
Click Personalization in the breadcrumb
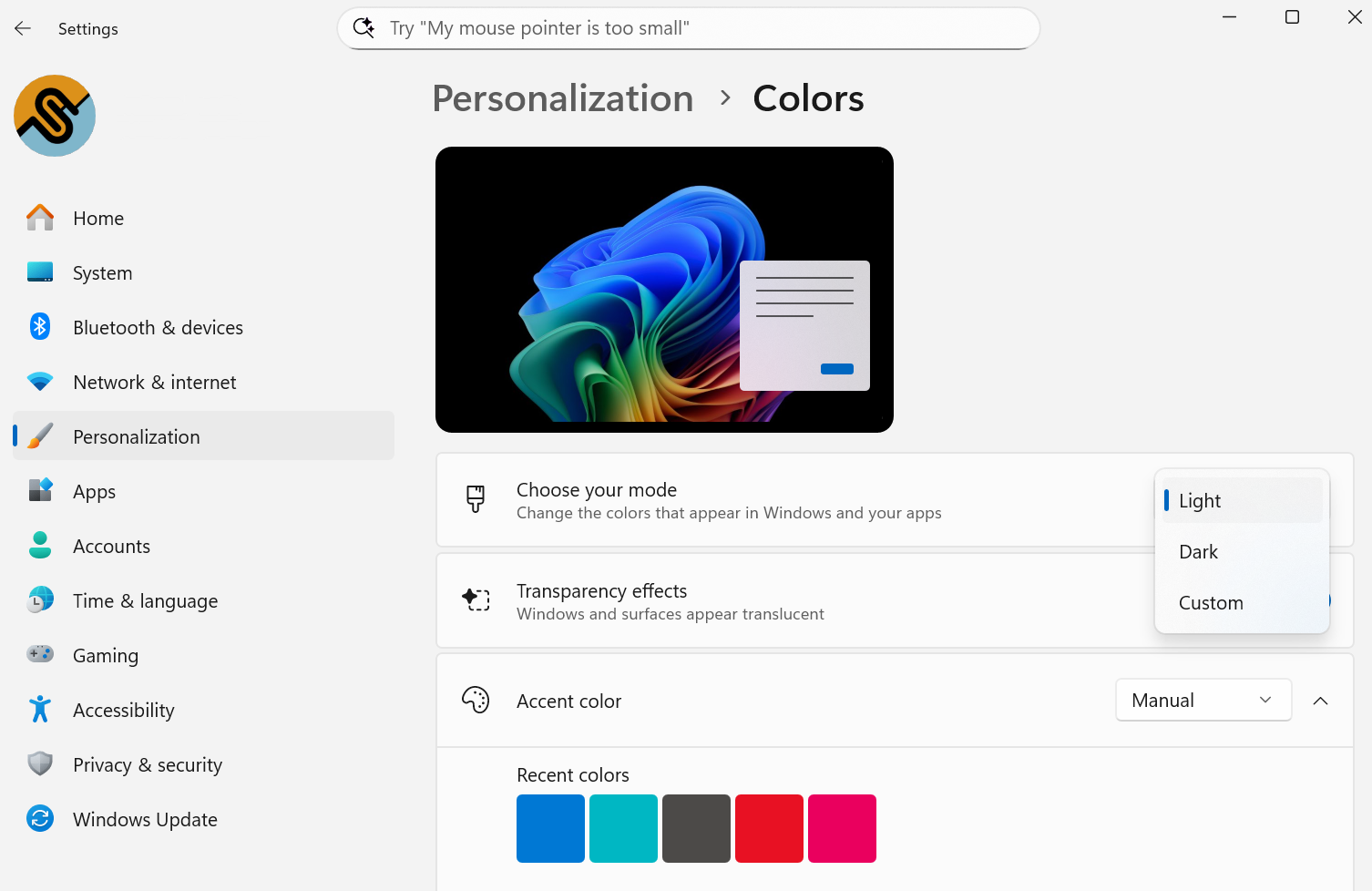coord(562,98)
